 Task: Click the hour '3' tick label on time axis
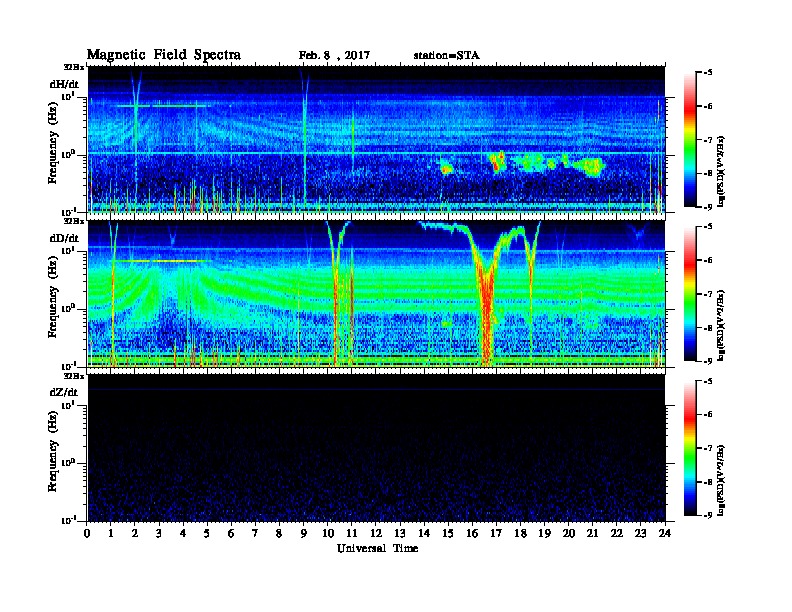click(159, 533)
